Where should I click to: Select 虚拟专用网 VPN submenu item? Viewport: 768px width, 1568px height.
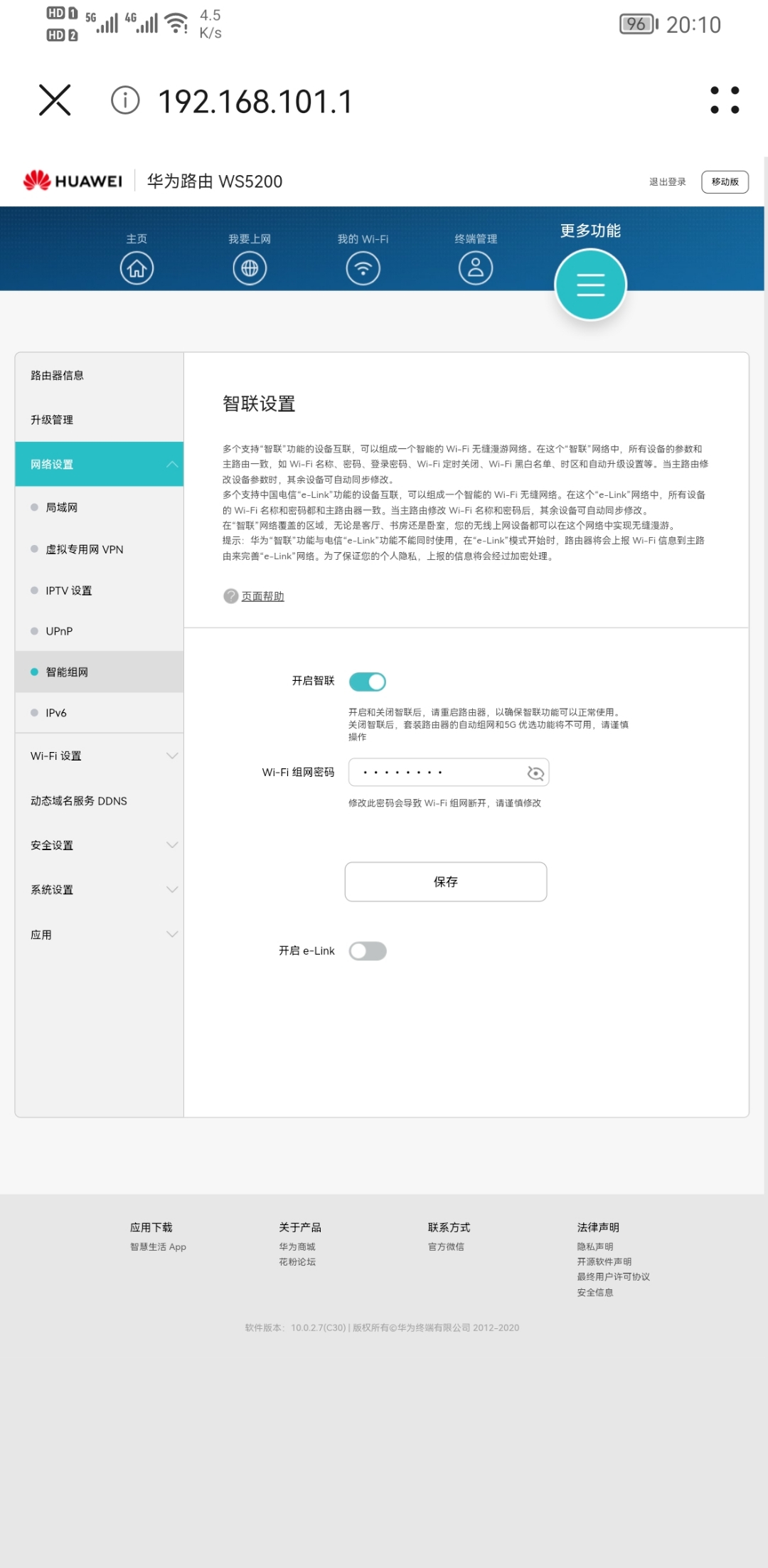(99, 549)
